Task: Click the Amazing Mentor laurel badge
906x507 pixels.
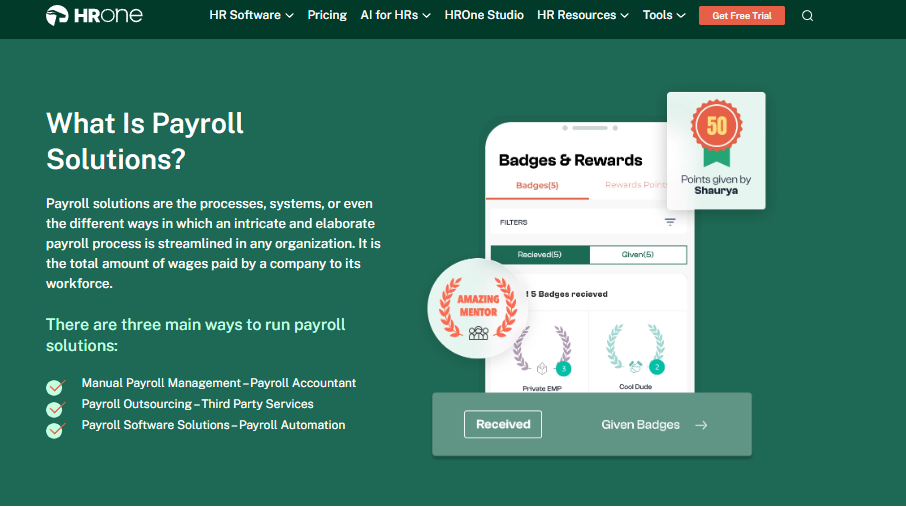Action: tap(478, 308)
